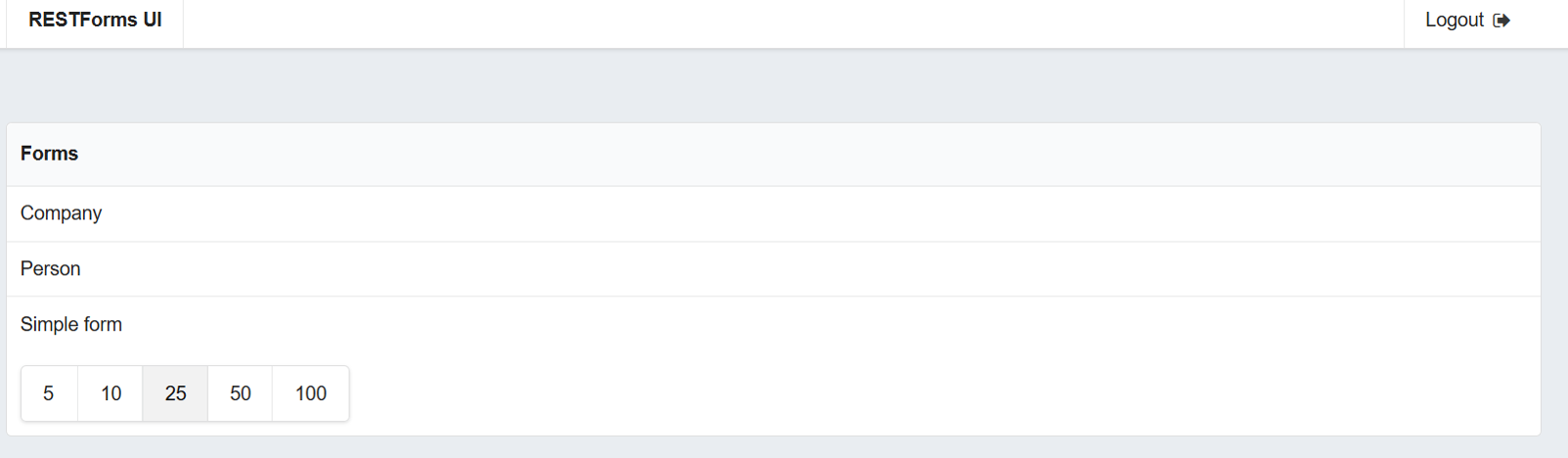
Task: Select the Person list row text
Action: pyautogui.click(x=51, y=269)
